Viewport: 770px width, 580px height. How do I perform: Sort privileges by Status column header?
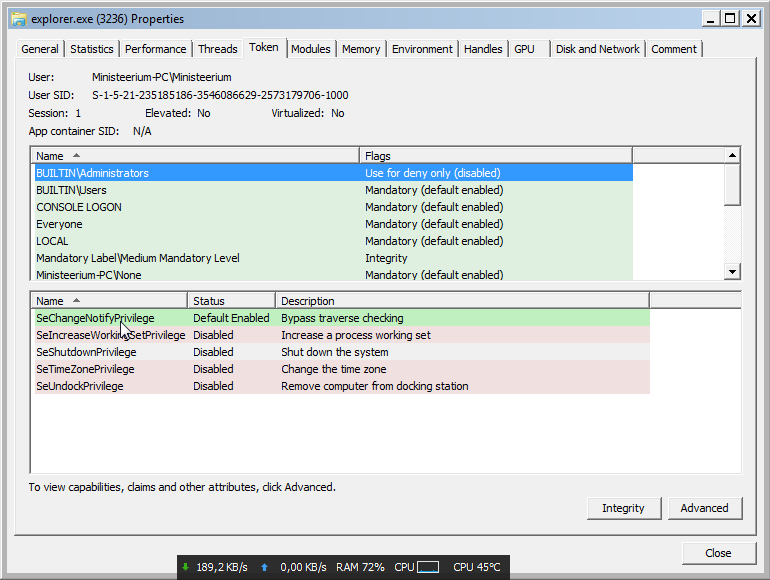(230, 300)
